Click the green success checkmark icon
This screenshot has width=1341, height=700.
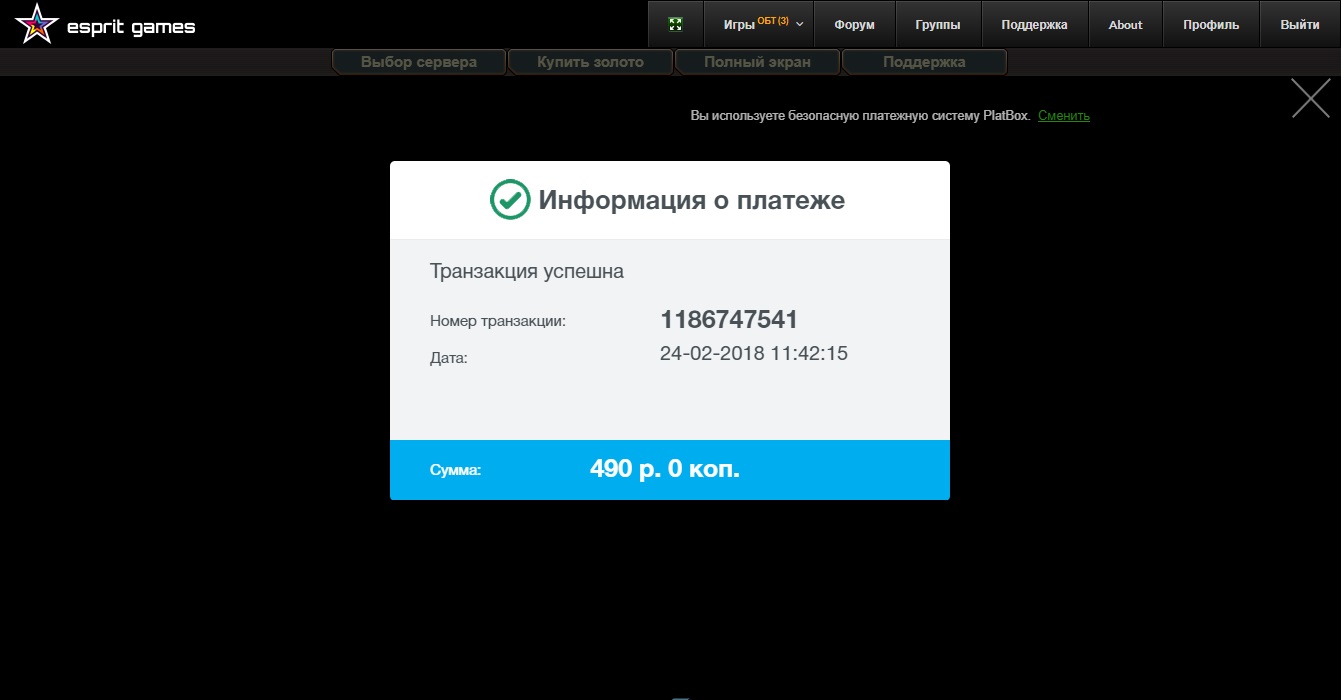(509, 200)
